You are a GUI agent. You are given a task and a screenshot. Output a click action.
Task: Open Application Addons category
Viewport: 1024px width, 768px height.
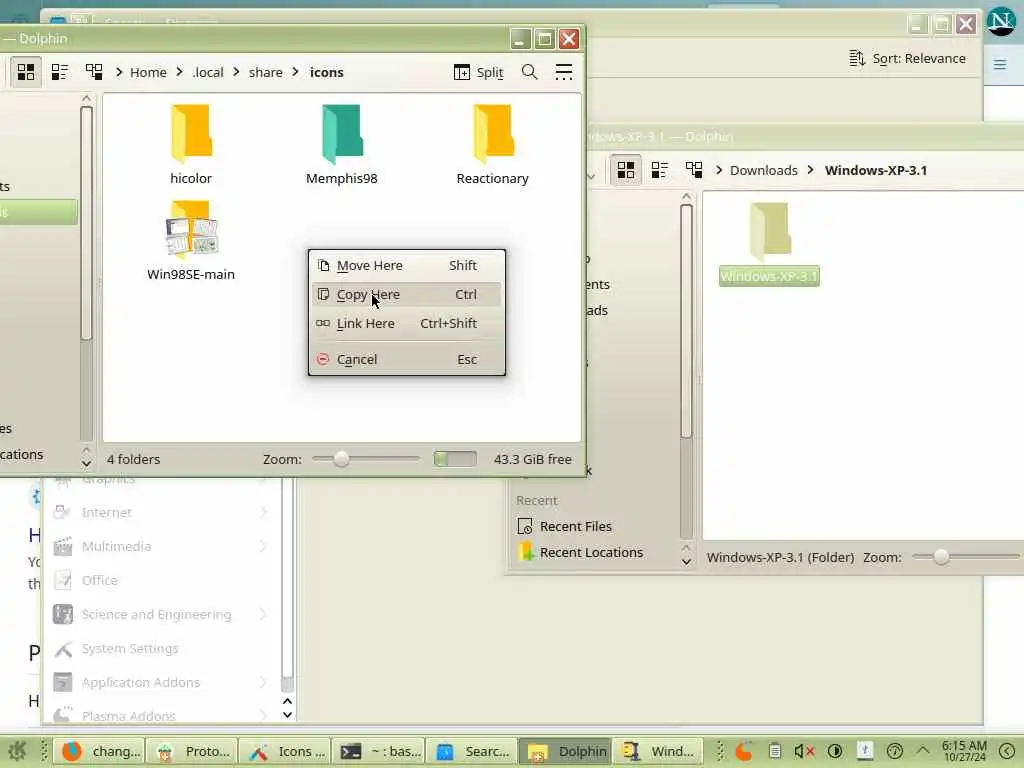coord(161,682)
